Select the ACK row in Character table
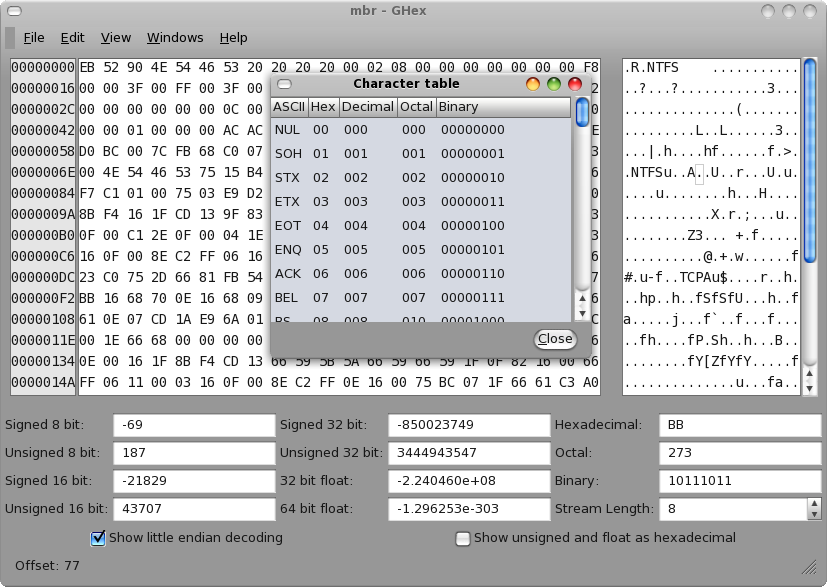 (421, 274)
